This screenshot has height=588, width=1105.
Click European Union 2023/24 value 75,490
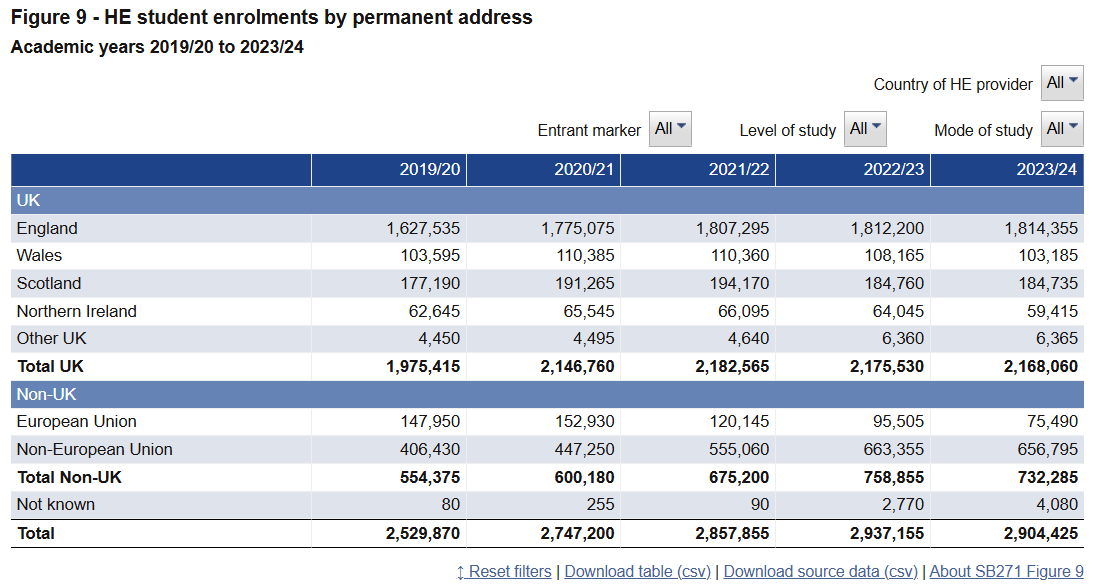1053,422
